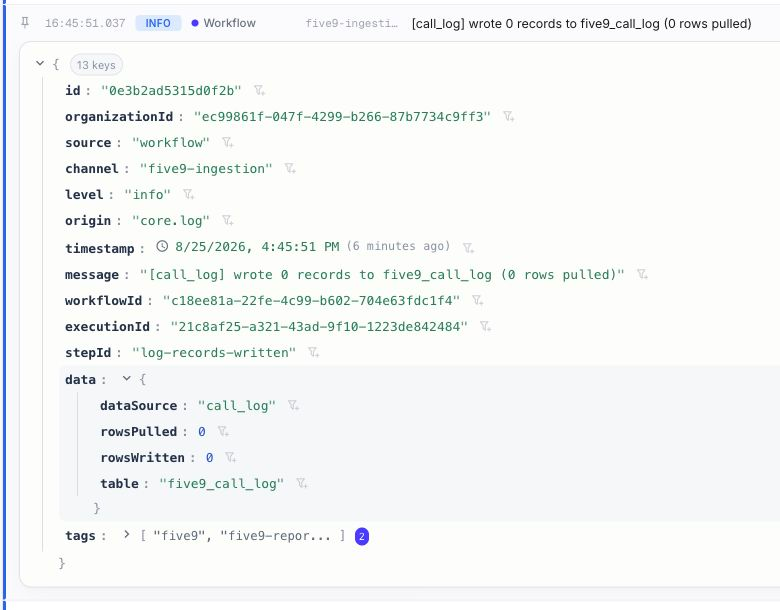This screenshot has height=610, width=780.
Task: Filter by source workflow
Action: pyautogui.click(x=228, y=143)
